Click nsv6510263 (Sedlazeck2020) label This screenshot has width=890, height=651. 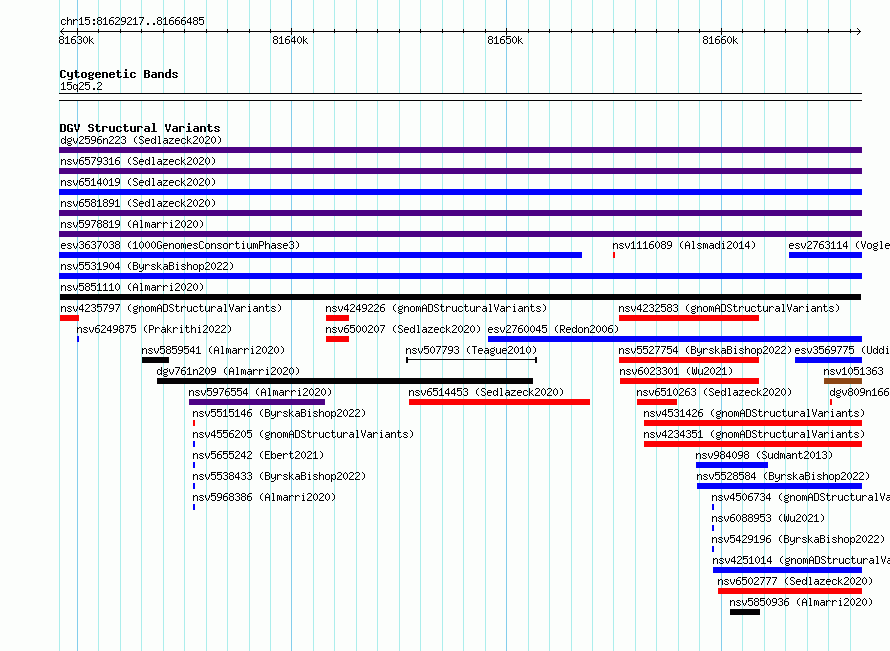(x=714, y=392)
